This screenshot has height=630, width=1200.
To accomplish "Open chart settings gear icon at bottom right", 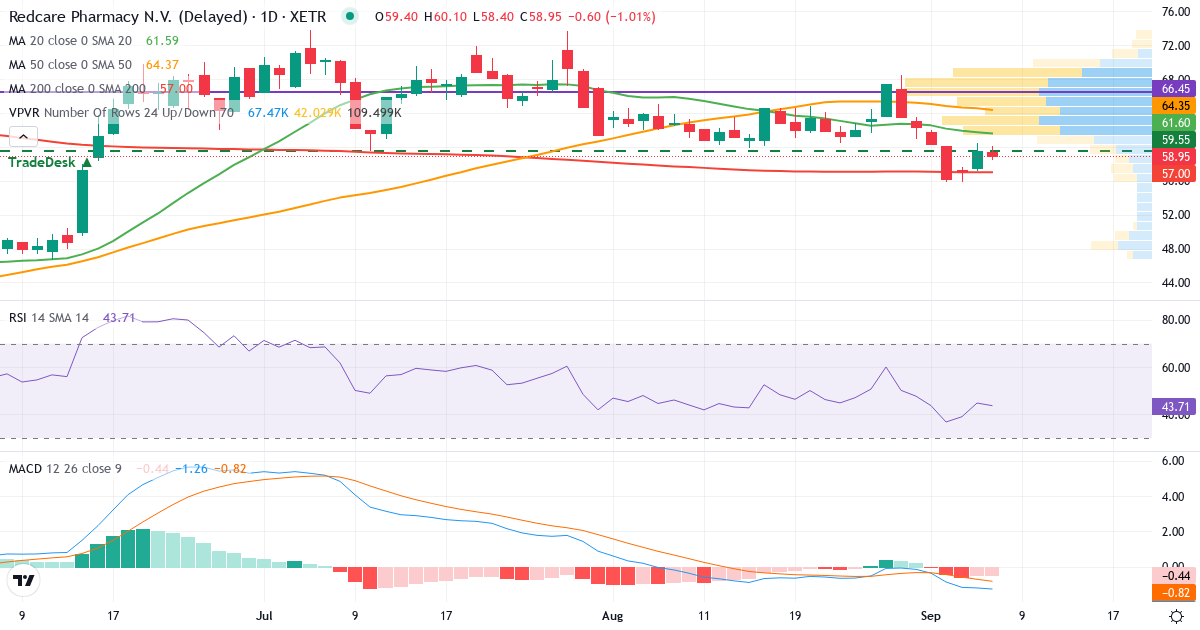I will 1177,616.
